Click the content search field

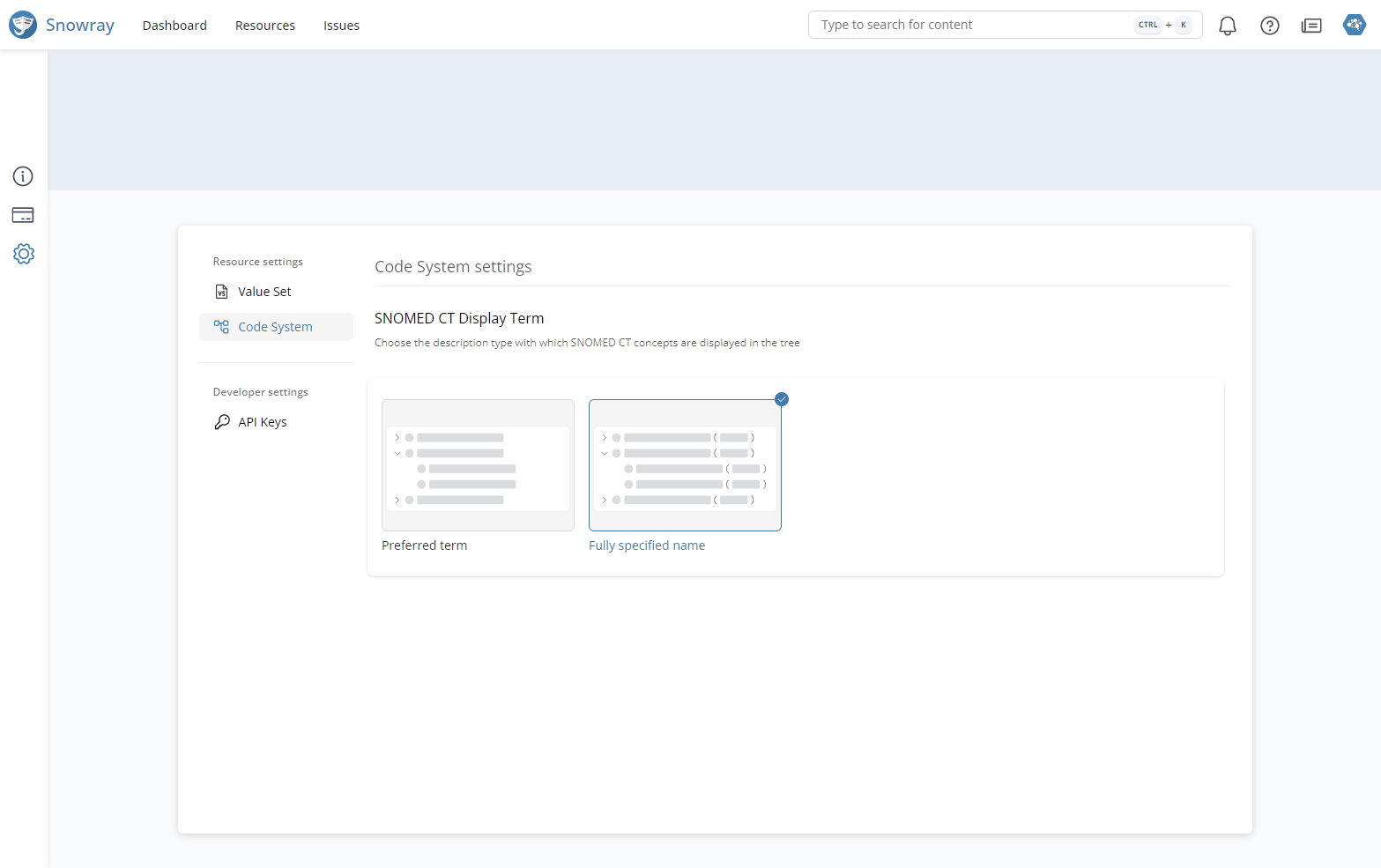969,25
